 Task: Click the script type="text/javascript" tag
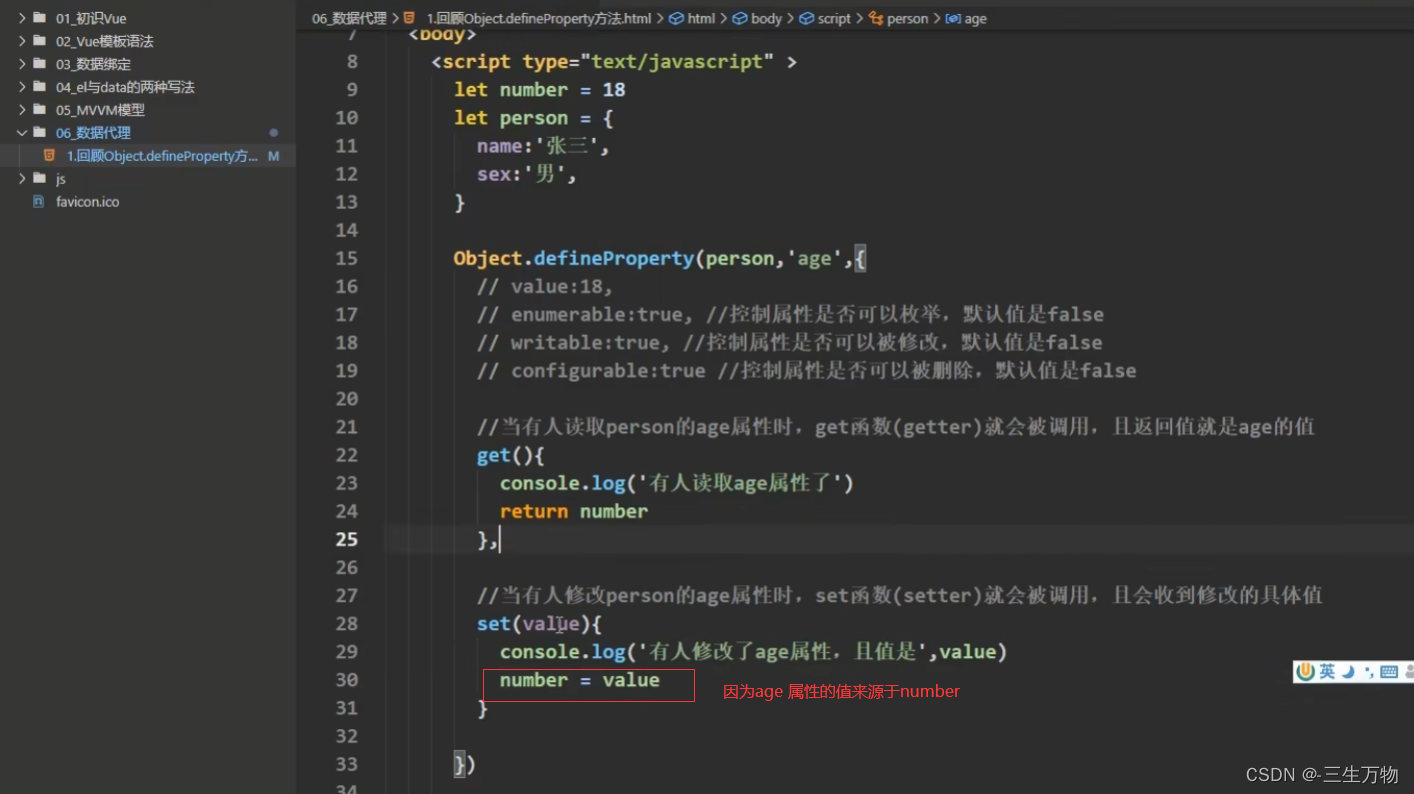pos(614,62)
